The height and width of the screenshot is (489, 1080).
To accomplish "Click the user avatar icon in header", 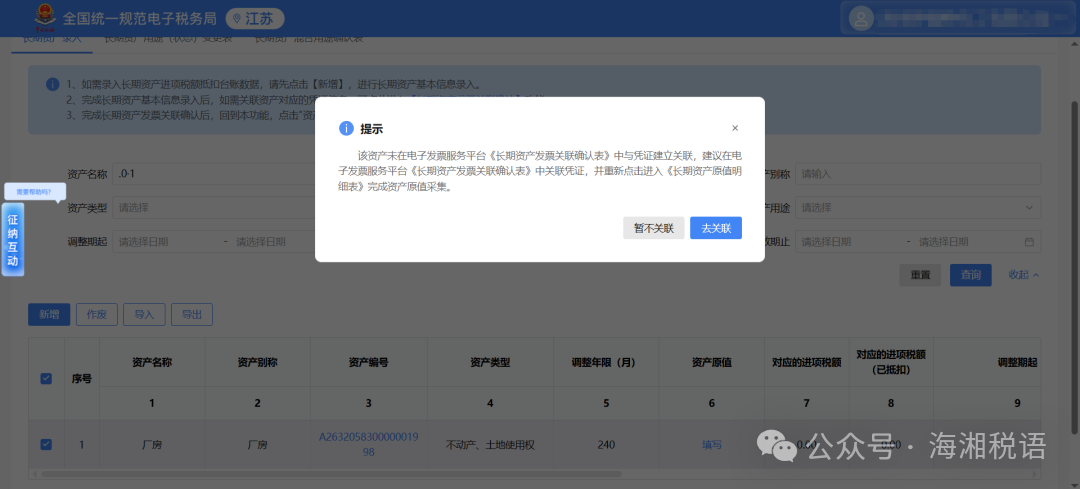I will (862, 18).
